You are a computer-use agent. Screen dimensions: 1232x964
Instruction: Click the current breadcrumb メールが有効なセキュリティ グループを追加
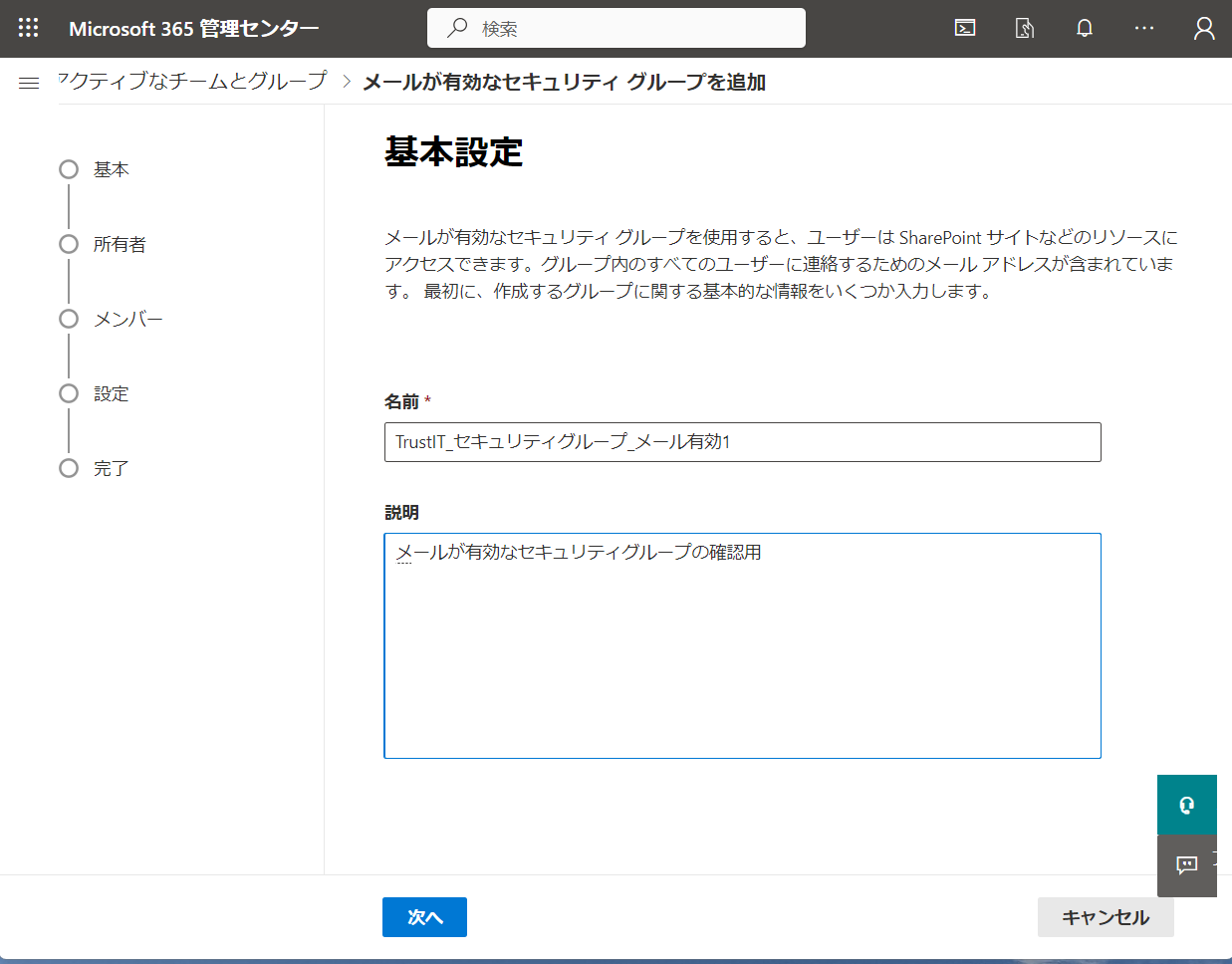tap(565, 82)
